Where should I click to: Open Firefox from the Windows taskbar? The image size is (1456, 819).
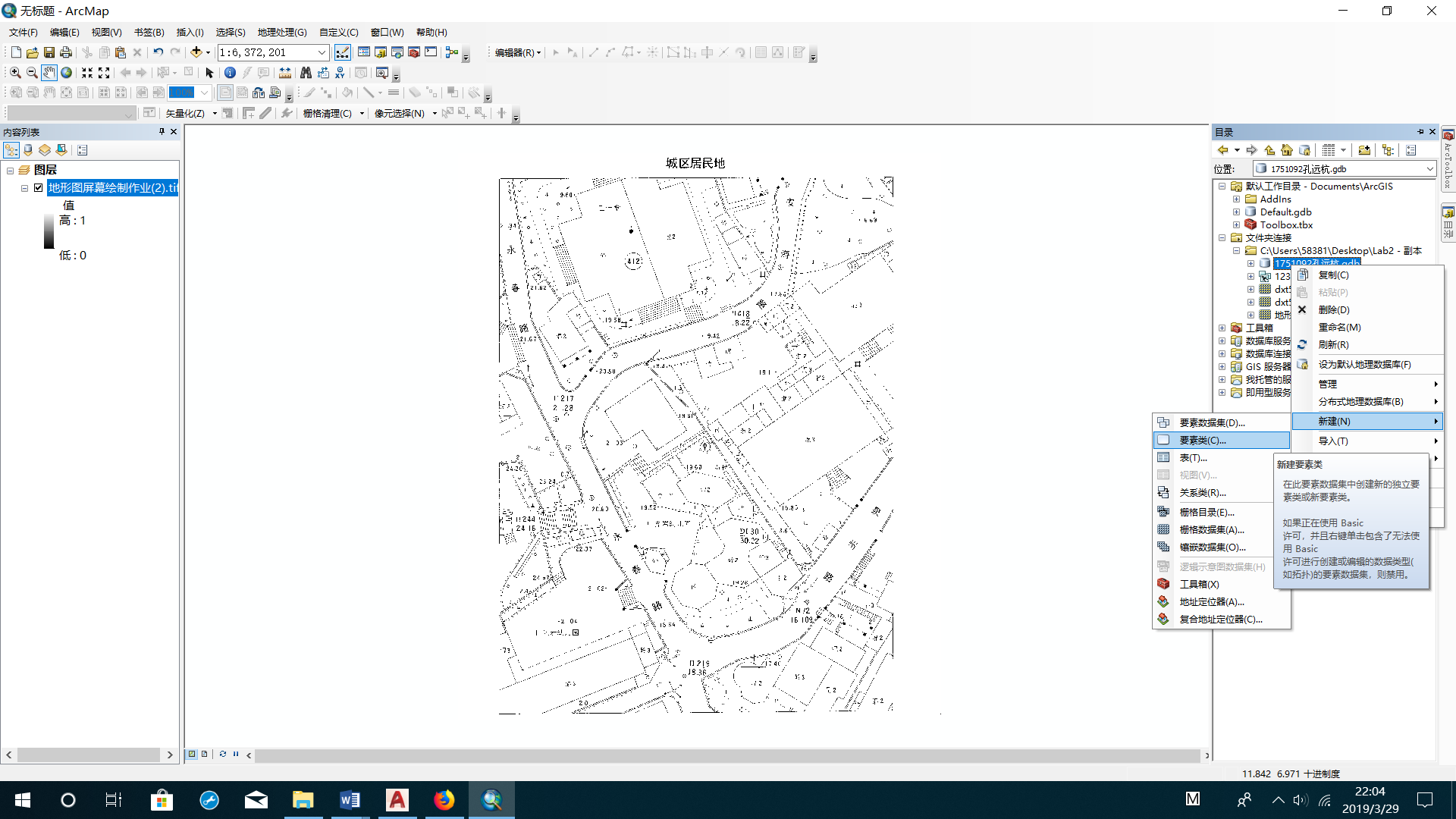point(444,800)
